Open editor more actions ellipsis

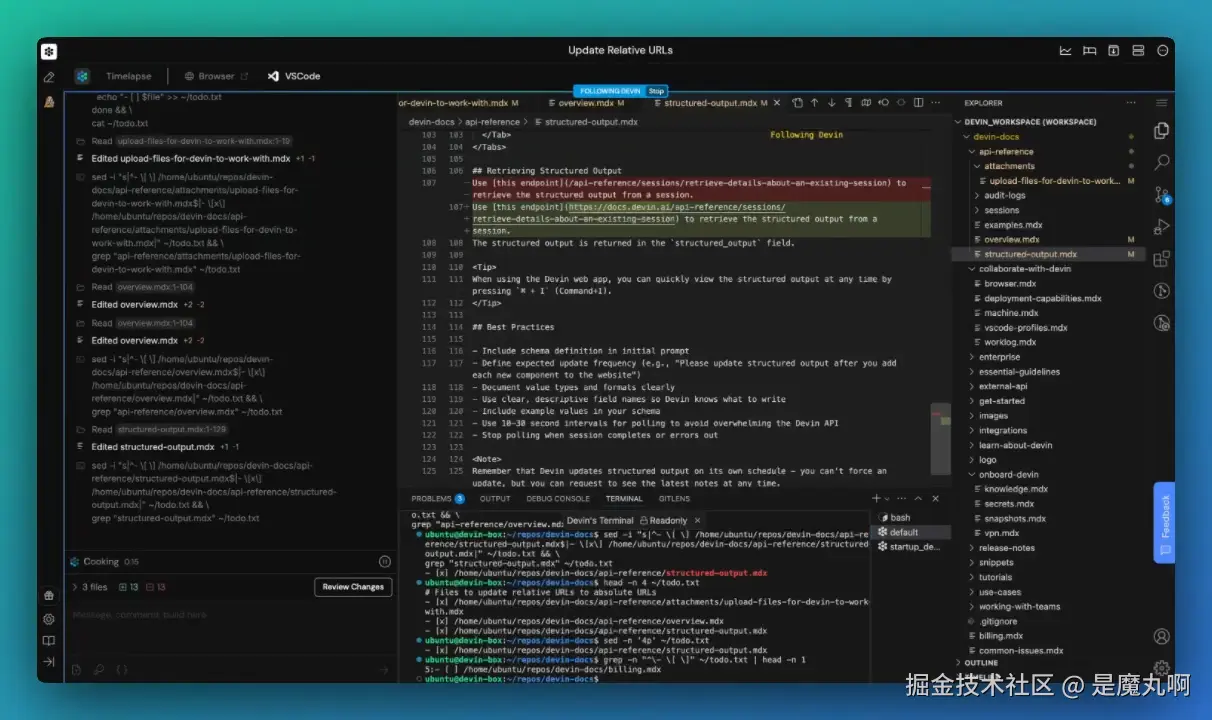(x=937, y=102)
